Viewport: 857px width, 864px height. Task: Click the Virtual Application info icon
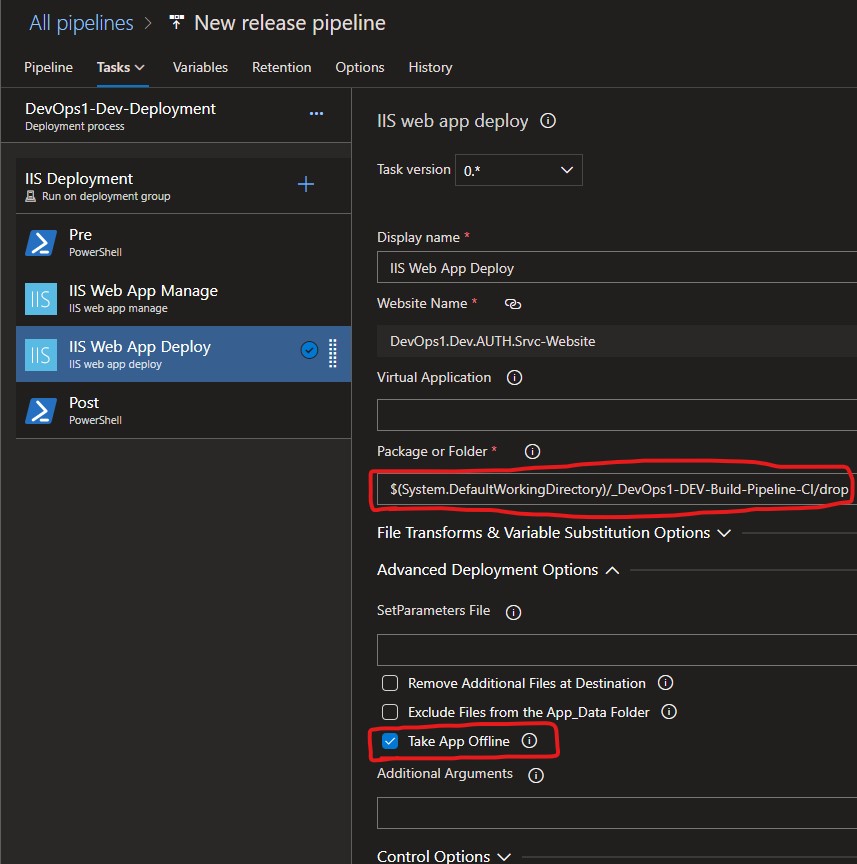pos(514,377)
